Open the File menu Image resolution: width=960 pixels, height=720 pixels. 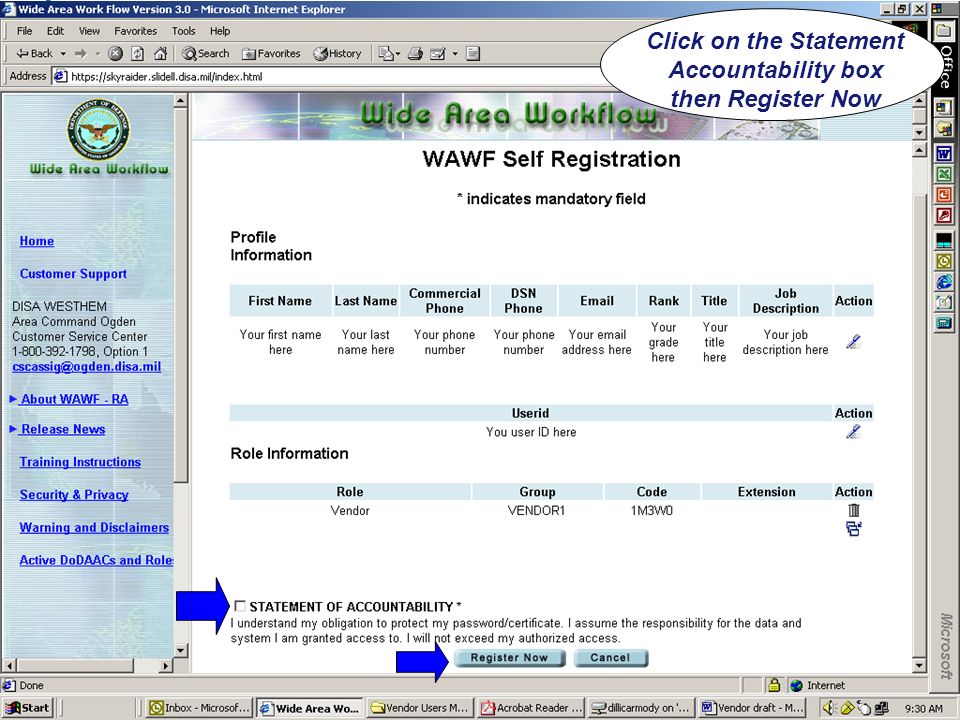(24, 31)
